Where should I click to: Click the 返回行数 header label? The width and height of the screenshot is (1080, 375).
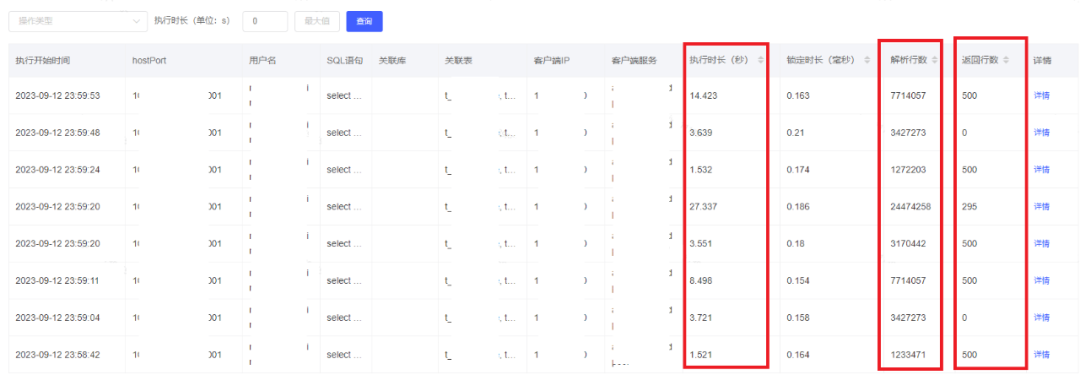pos(980,60)
